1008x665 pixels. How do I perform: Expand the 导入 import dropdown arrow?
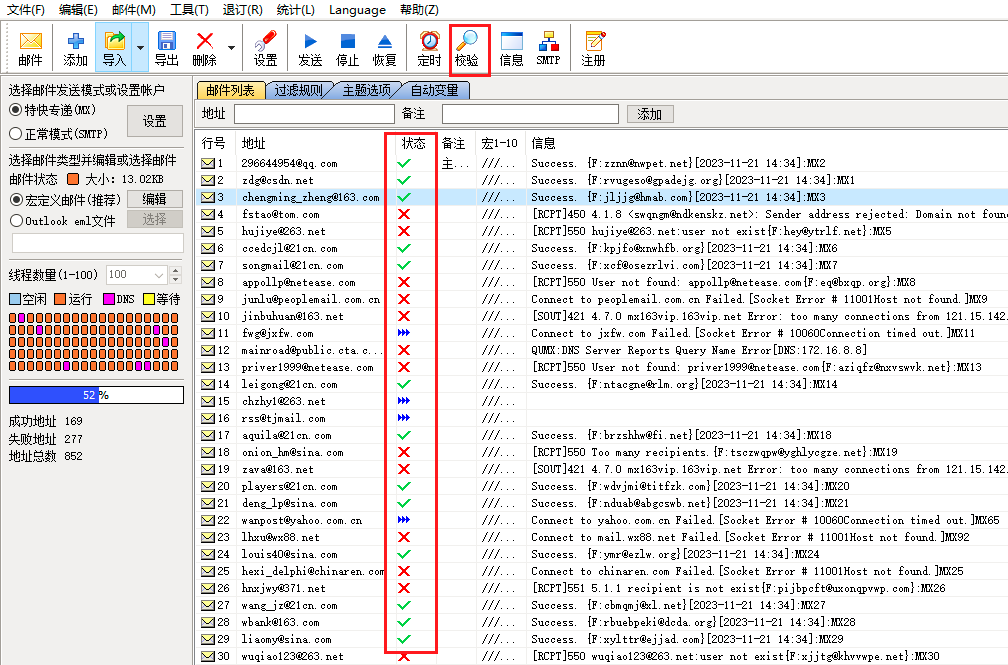click(140, 48)
